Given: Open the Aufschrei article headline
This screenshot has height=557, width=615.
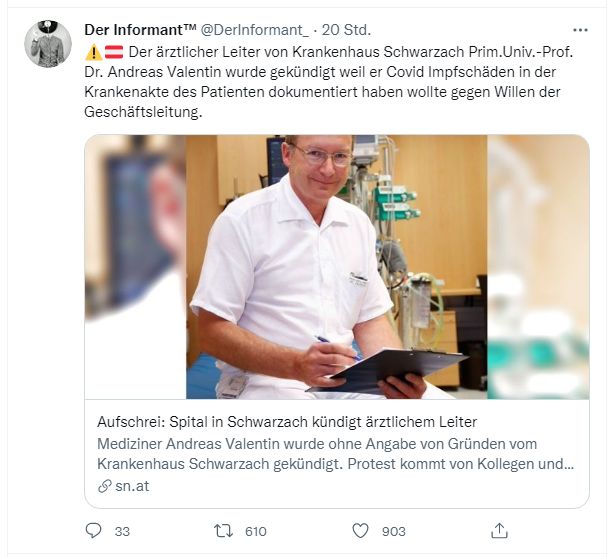Looking at the screenshot, I should [287, 422].
